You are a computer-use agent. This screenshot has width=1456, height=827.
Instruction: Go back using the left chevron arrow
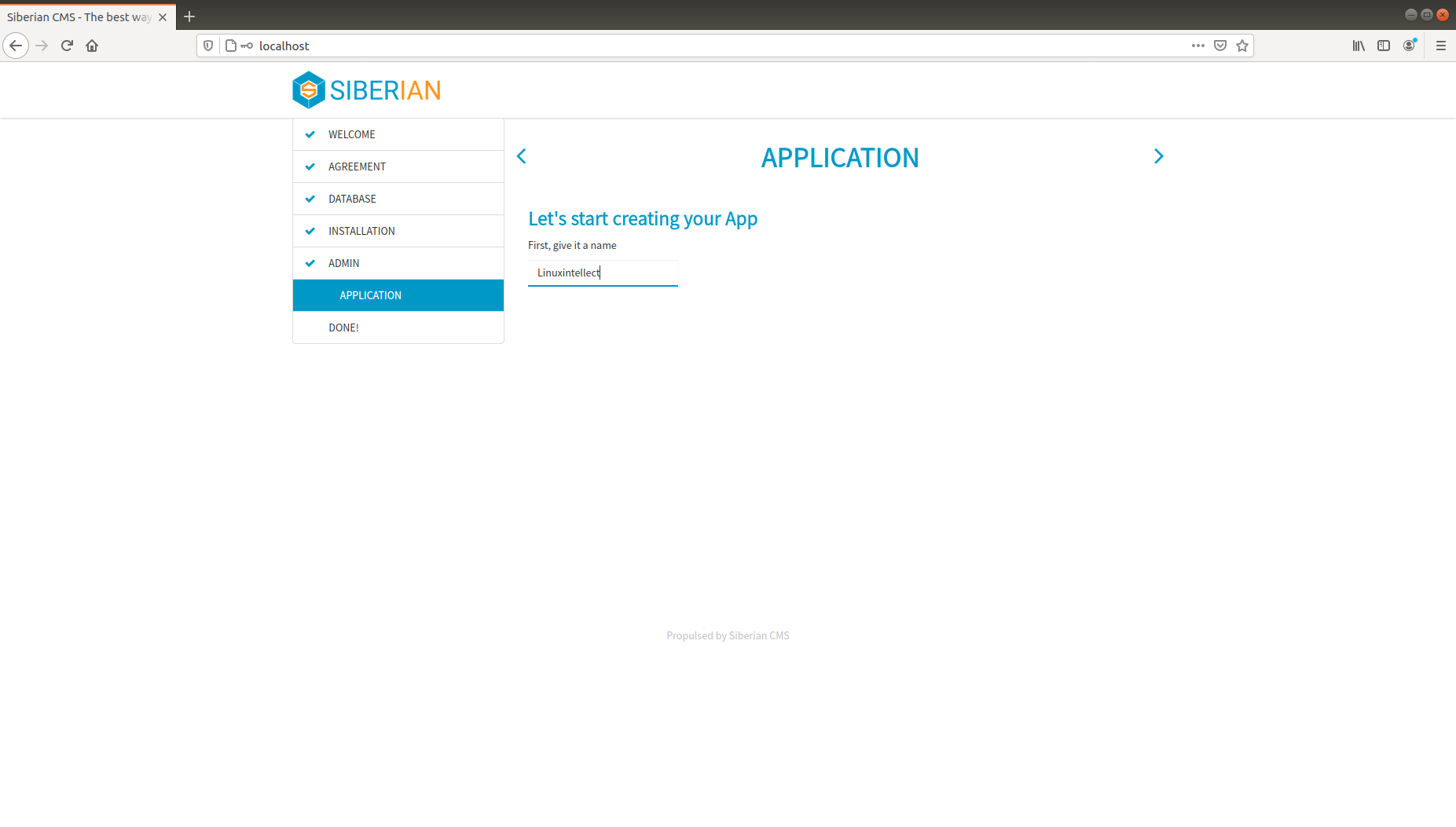(x=522, y=156)
